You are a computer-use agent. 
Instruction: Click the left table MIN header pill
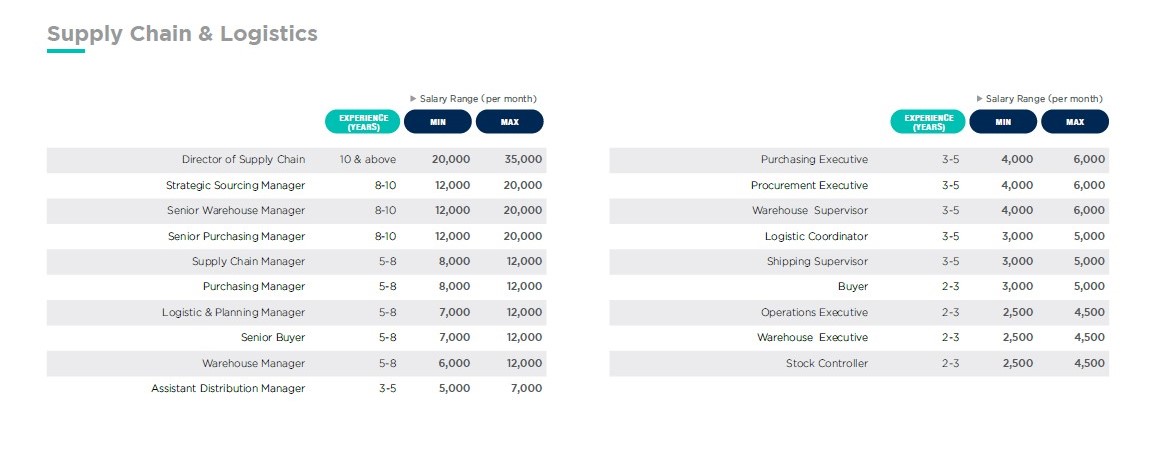pos(438,122)
